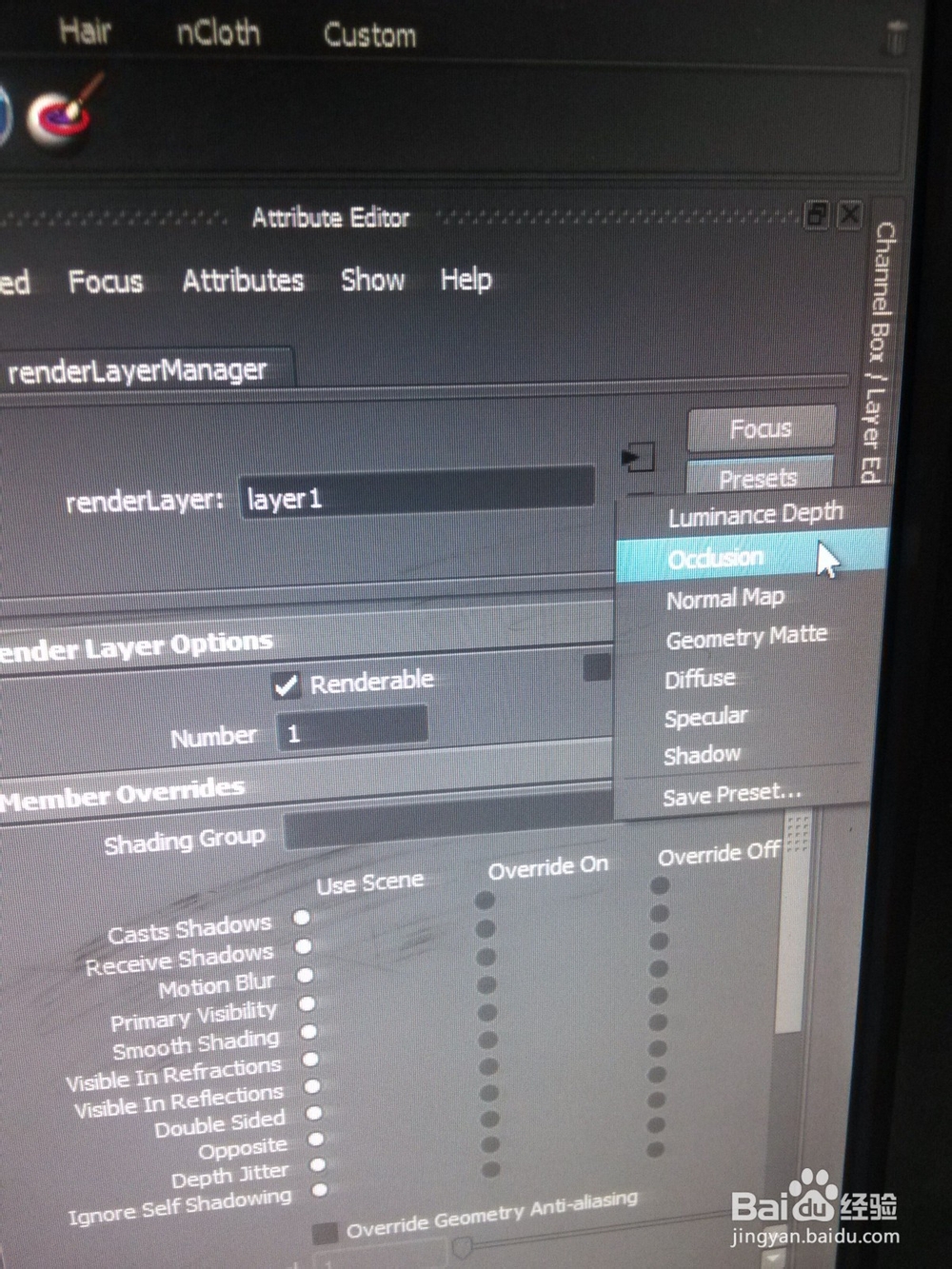
Task: Click the Presets button
Action: point(759,476)
